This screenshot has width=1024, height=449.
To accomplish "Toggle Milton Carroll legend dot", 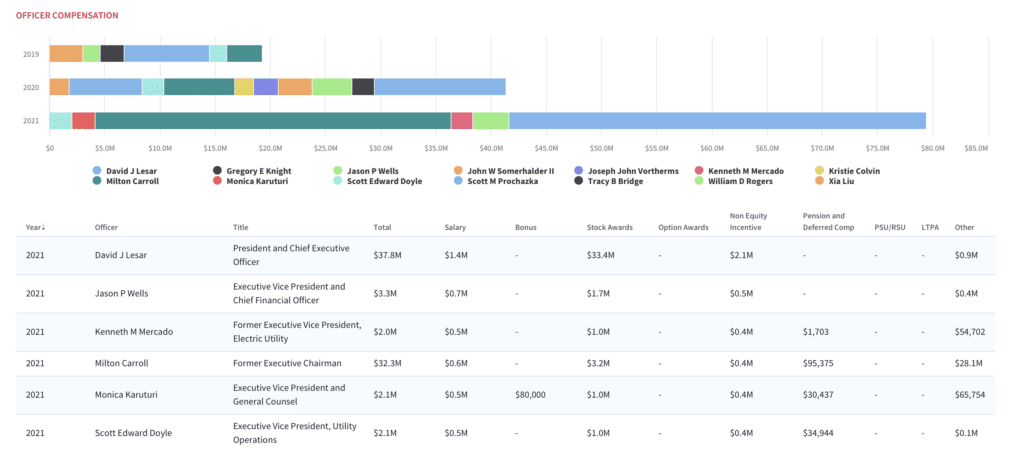I will click(97, 181).
